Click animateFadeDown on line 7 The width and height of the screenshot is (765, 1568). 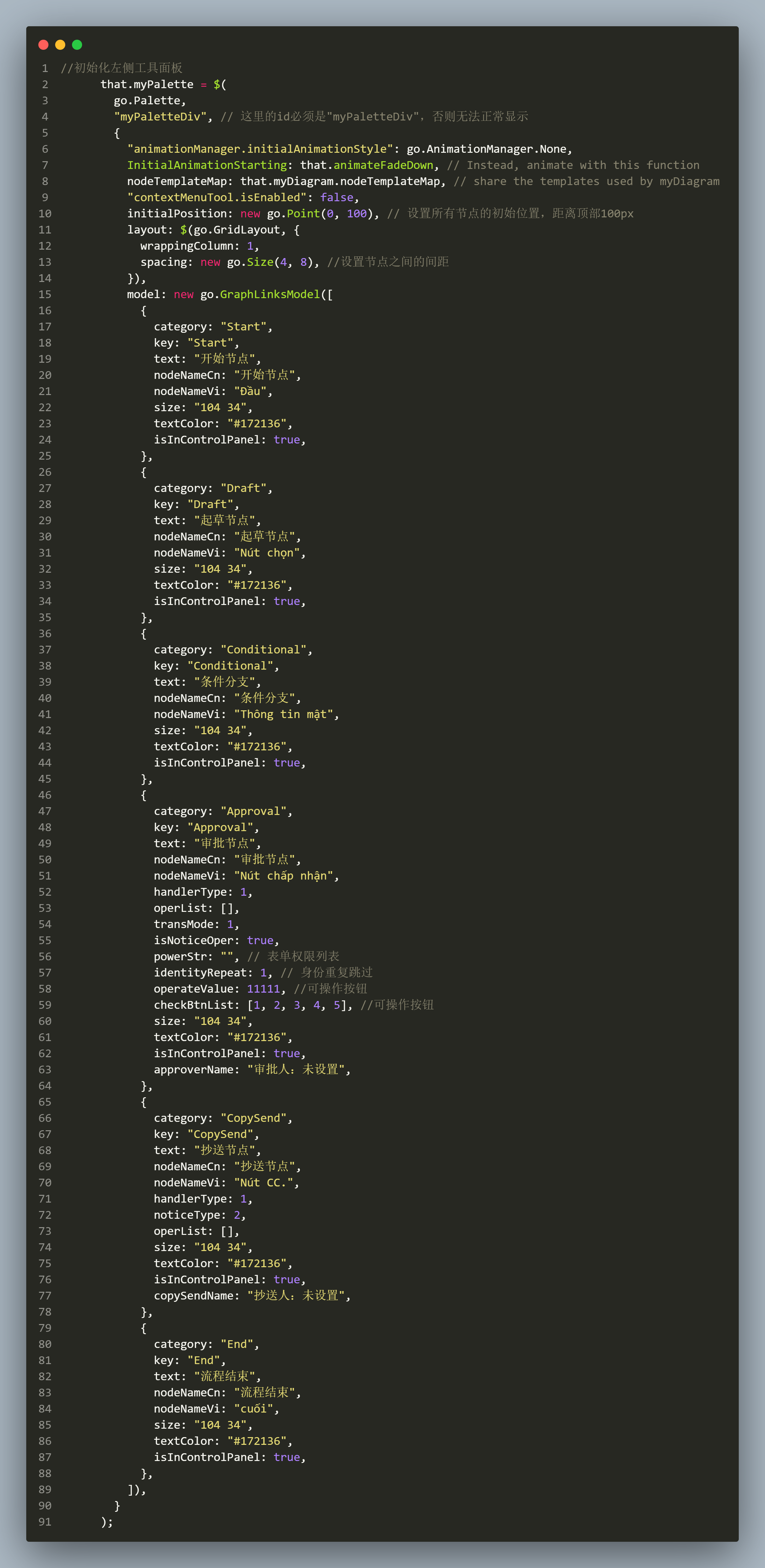tap(384, 165)
